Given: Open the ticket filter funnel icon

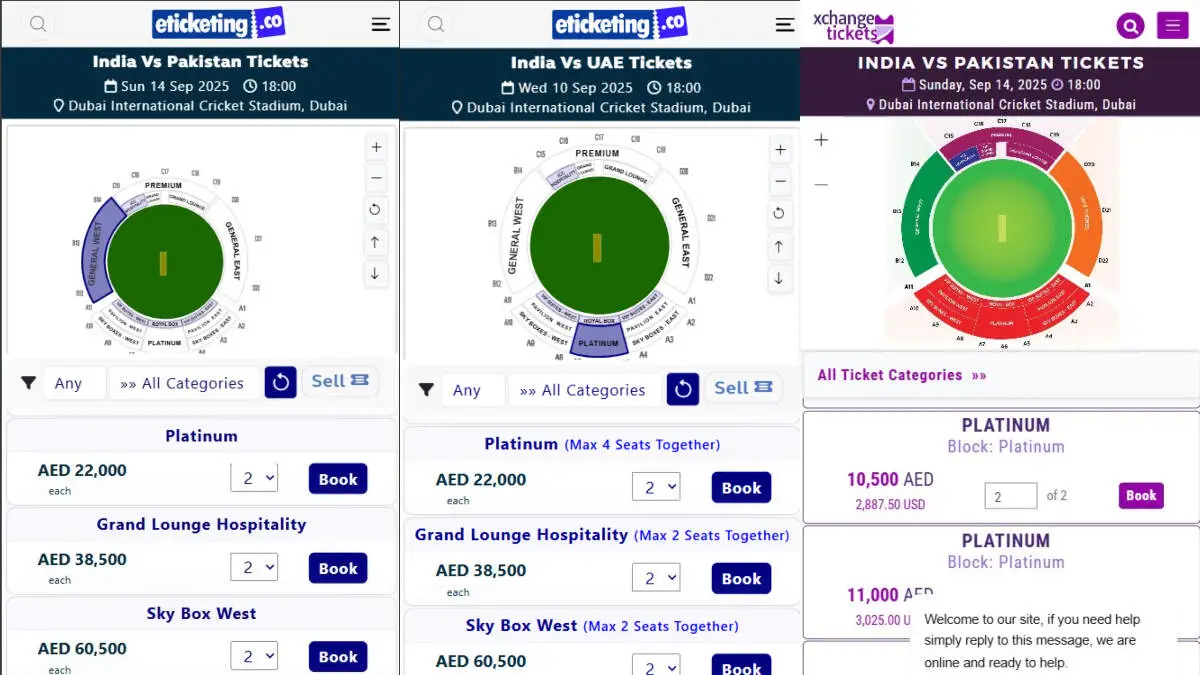Looking at the screenshot, I should click(x=28, y=381).
